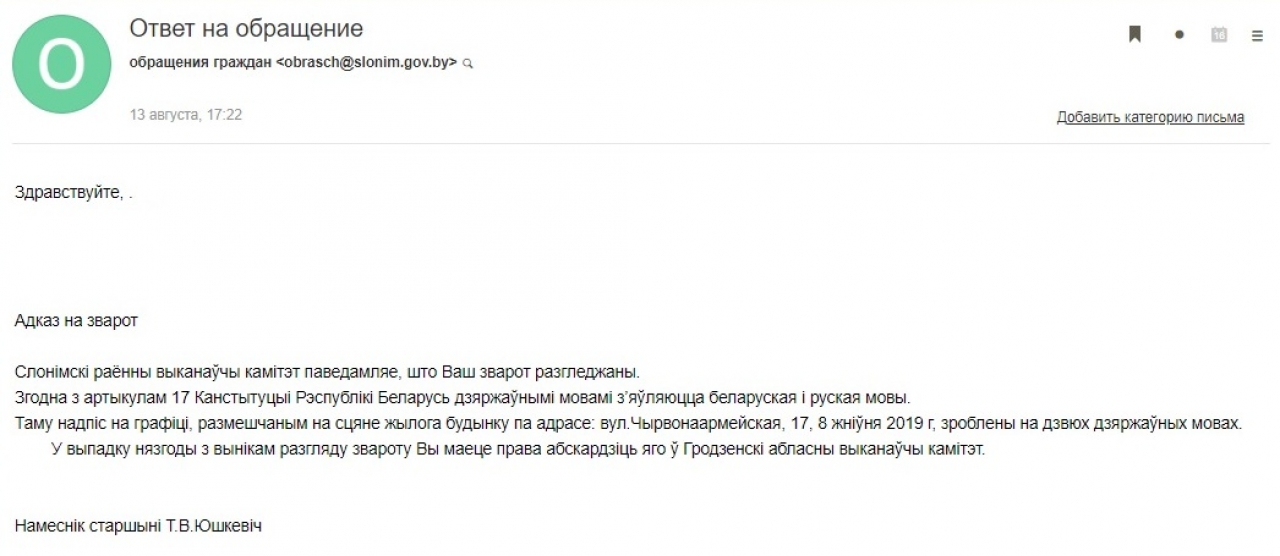Viewport: 1280px width, 556px height.
Task: Click the line starting 'Слонімскі раённы выканаўчы'
Action: [326, 373]
